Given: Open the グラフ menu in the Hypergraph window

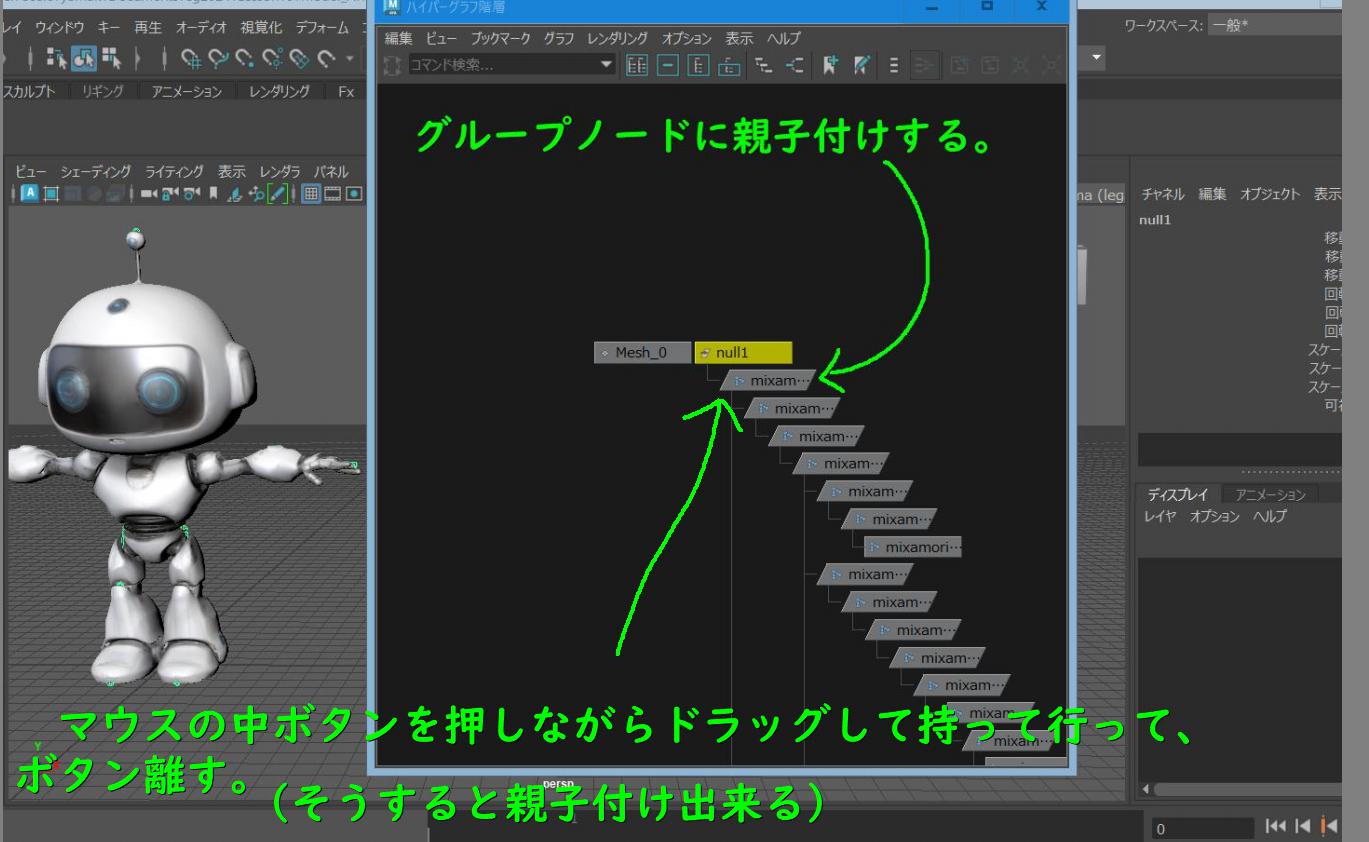Looking at the screenshot, I should [x=559, y=38].
